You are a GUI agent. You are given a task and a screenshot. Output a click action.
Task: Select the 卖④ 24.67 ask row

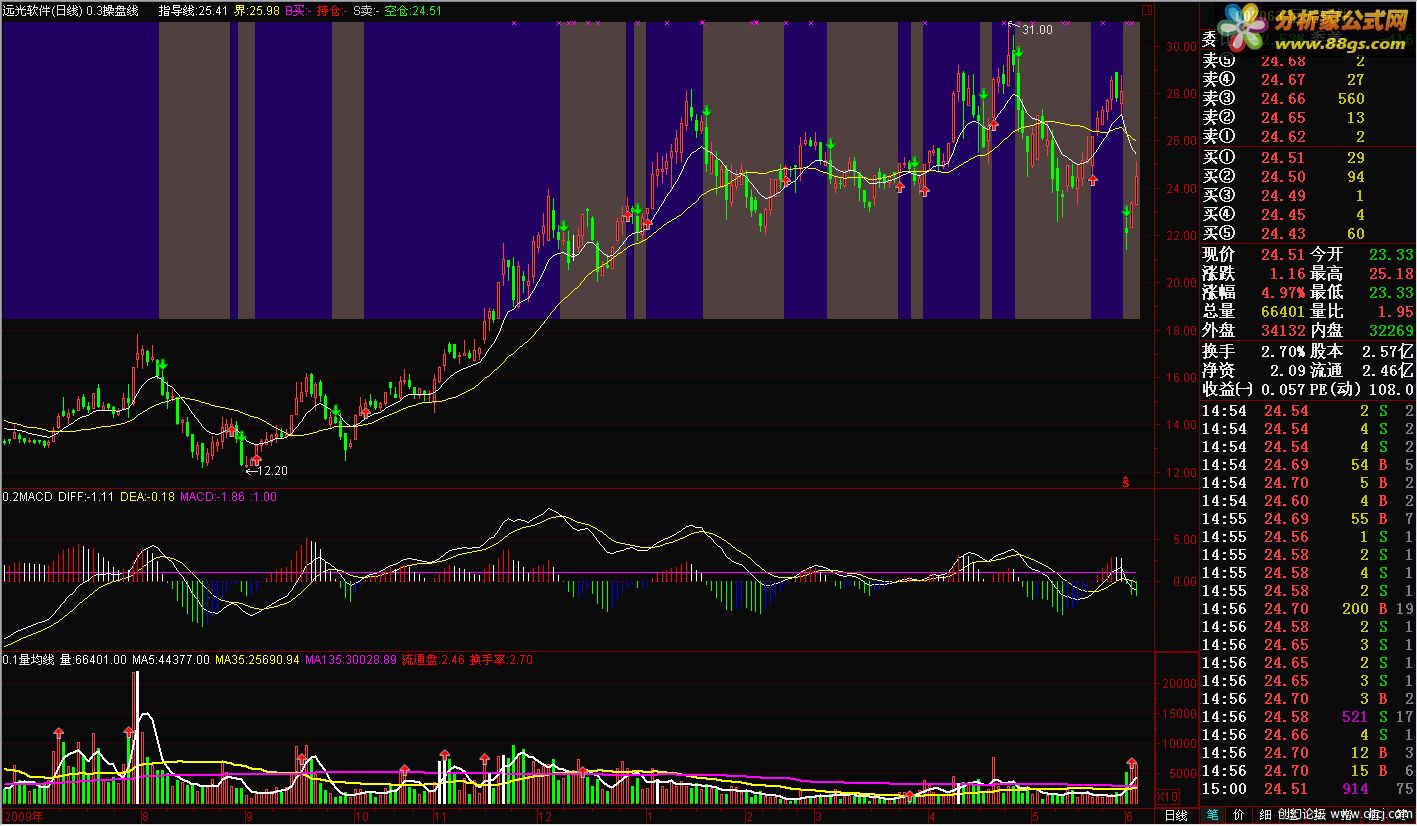coord(1308,79)
